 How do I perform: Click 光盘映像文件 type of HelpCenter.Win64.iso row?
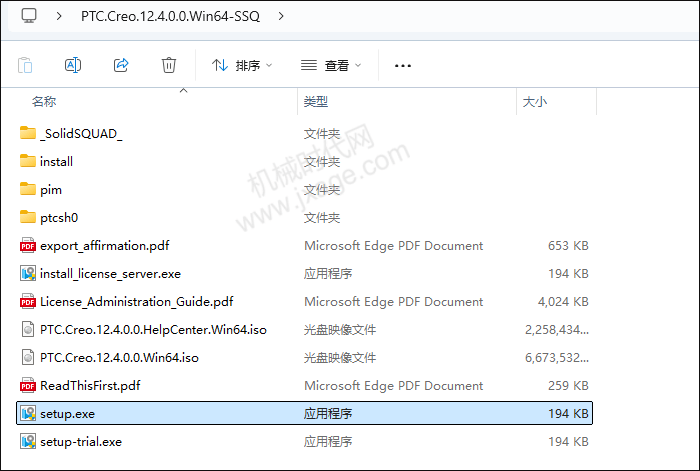340,330
